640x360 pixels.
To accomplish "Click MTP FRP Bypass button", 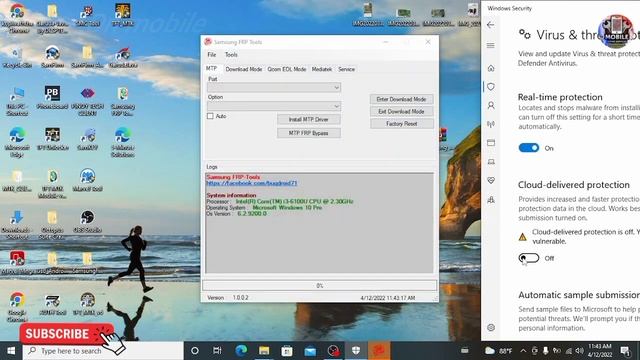I will tap(309, 133).
